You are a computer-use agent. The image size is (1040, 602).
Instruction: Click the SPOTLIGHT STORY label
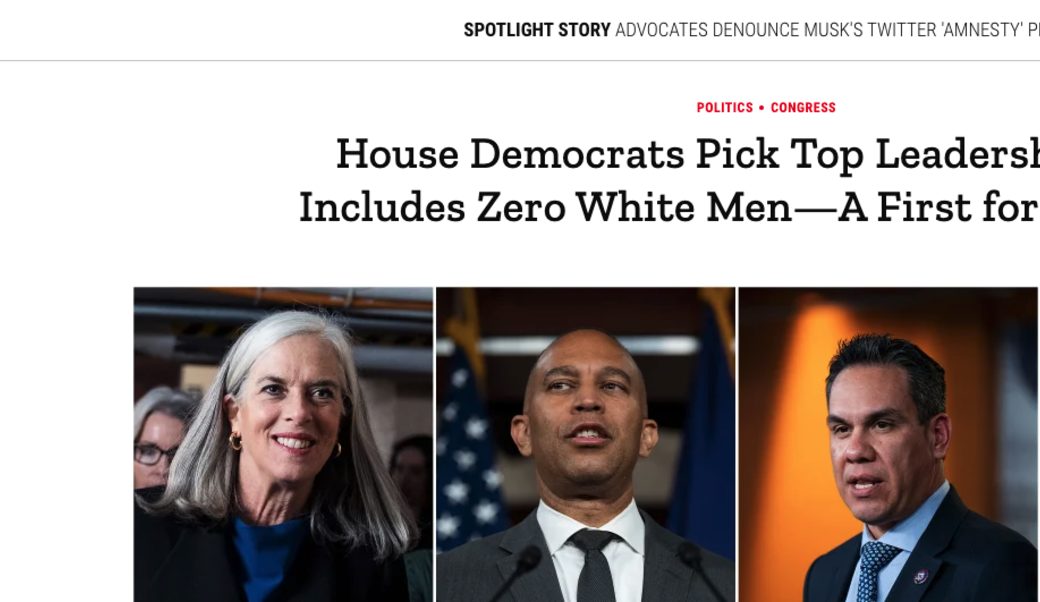click(x=536, y=30)
